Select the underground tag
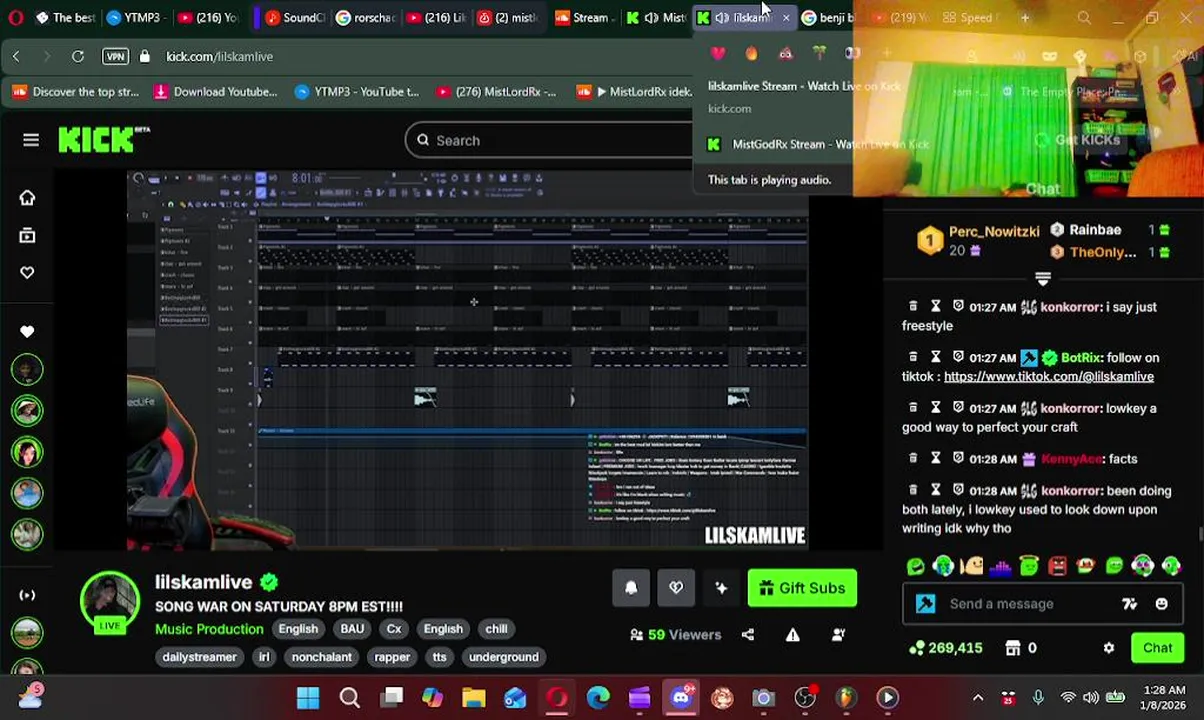 [503, 657]
